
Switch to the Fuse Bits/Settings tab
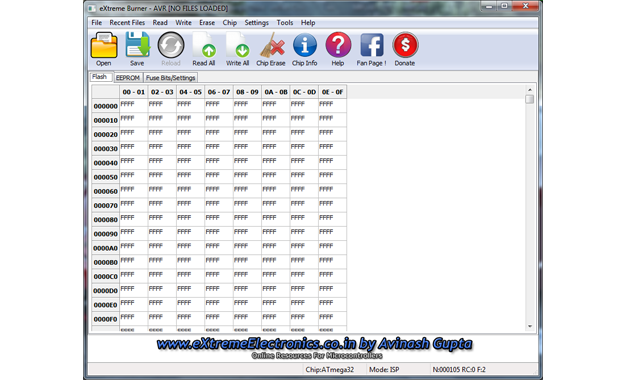170,77
